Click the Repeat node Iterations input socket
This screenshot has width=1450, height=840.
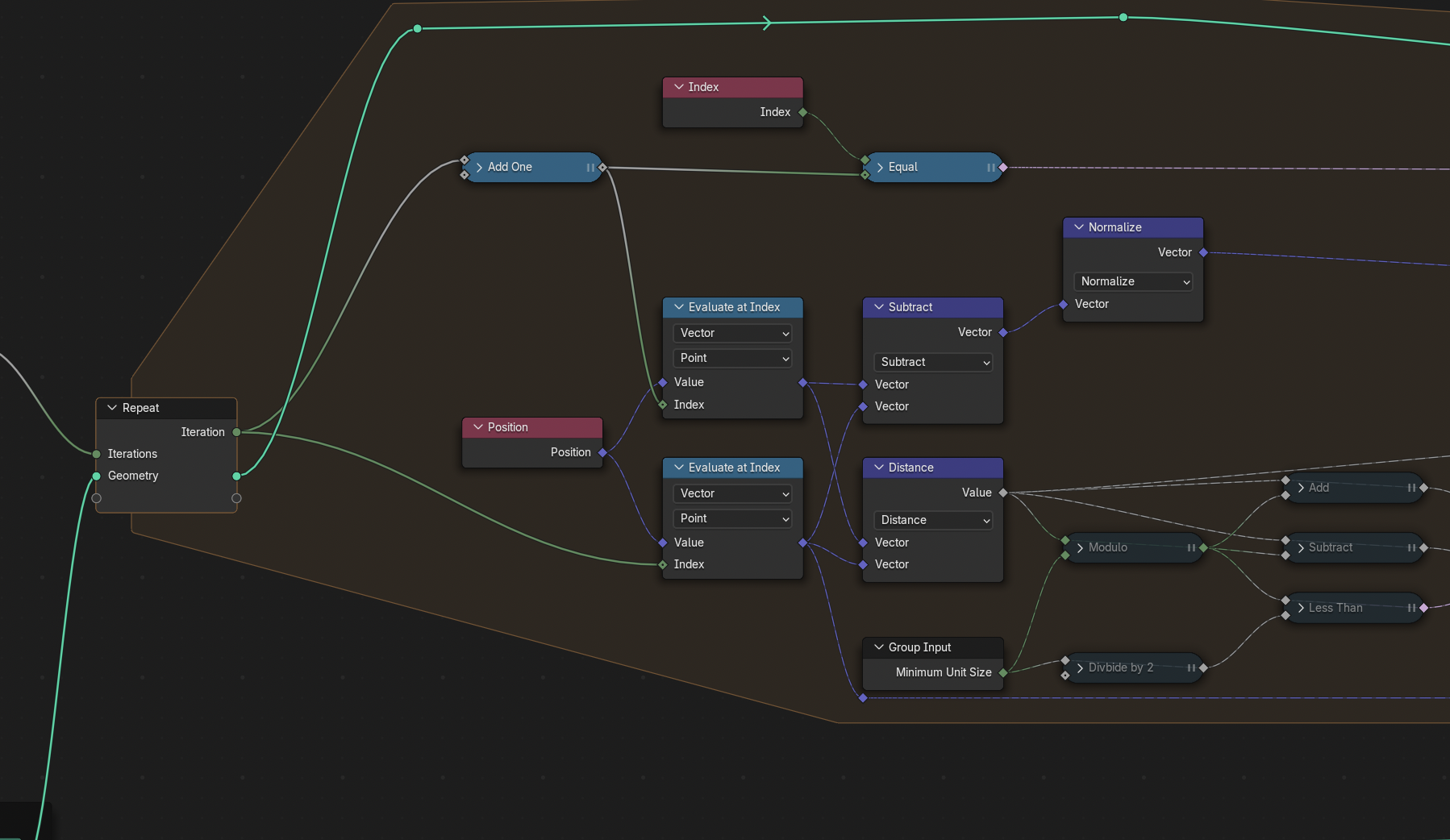97,454
